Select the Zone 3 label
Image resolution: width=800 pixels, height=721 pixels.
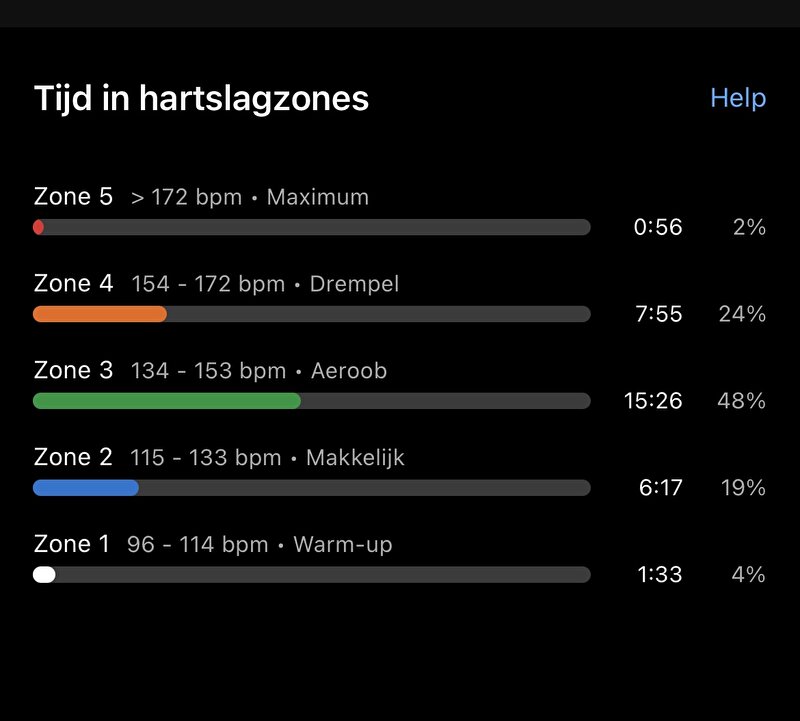pyautogui.click(x=73, y=370)
